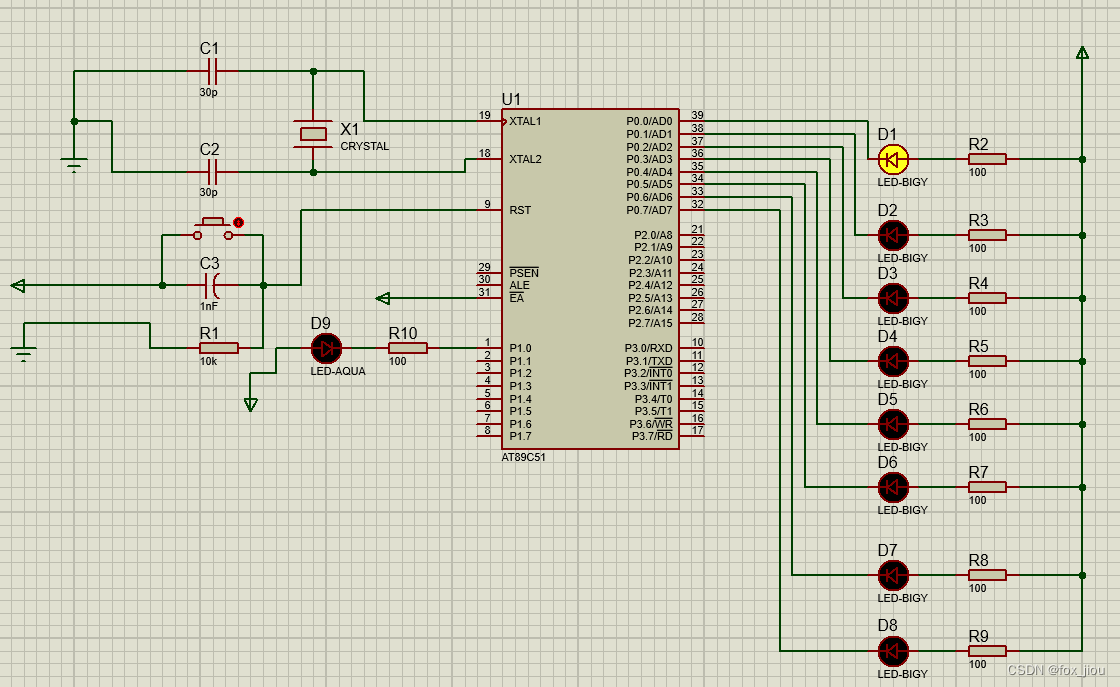Viewport: 1120px width, 687px height.
Task: Click the U1 reference label
Action: (511, 99)
